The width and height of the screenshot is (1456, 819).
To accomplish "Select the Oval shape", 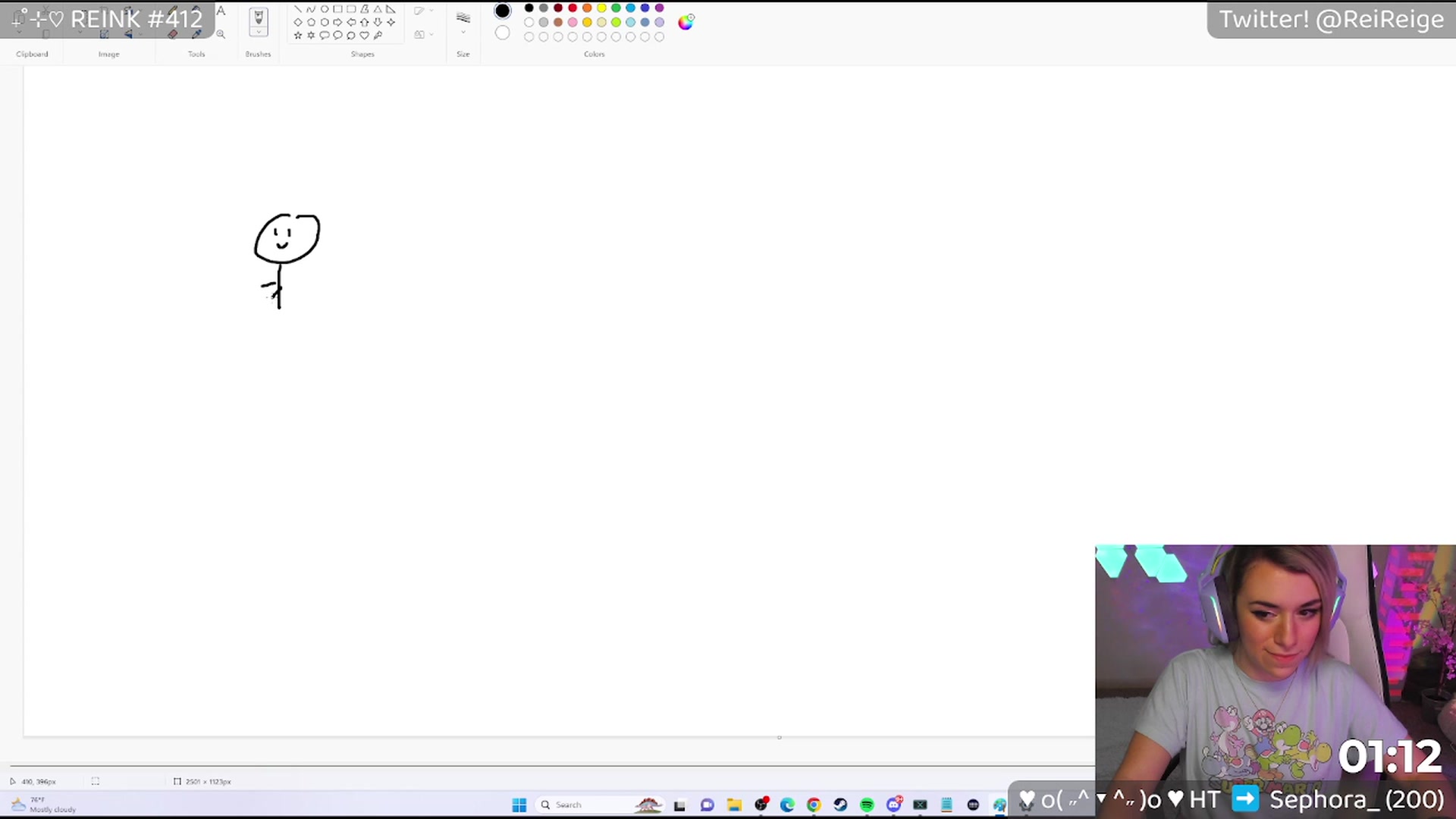I will coord(325,9).
